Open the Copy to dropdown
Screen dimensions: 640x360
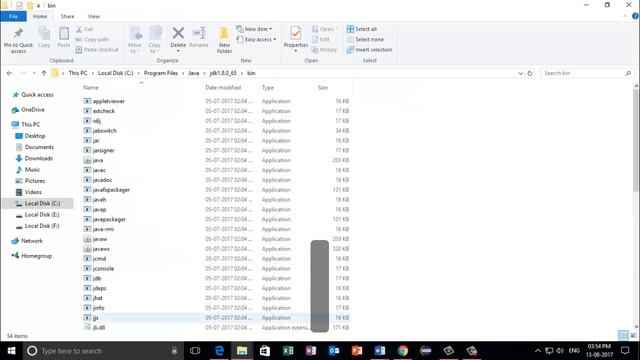(155, 40)
